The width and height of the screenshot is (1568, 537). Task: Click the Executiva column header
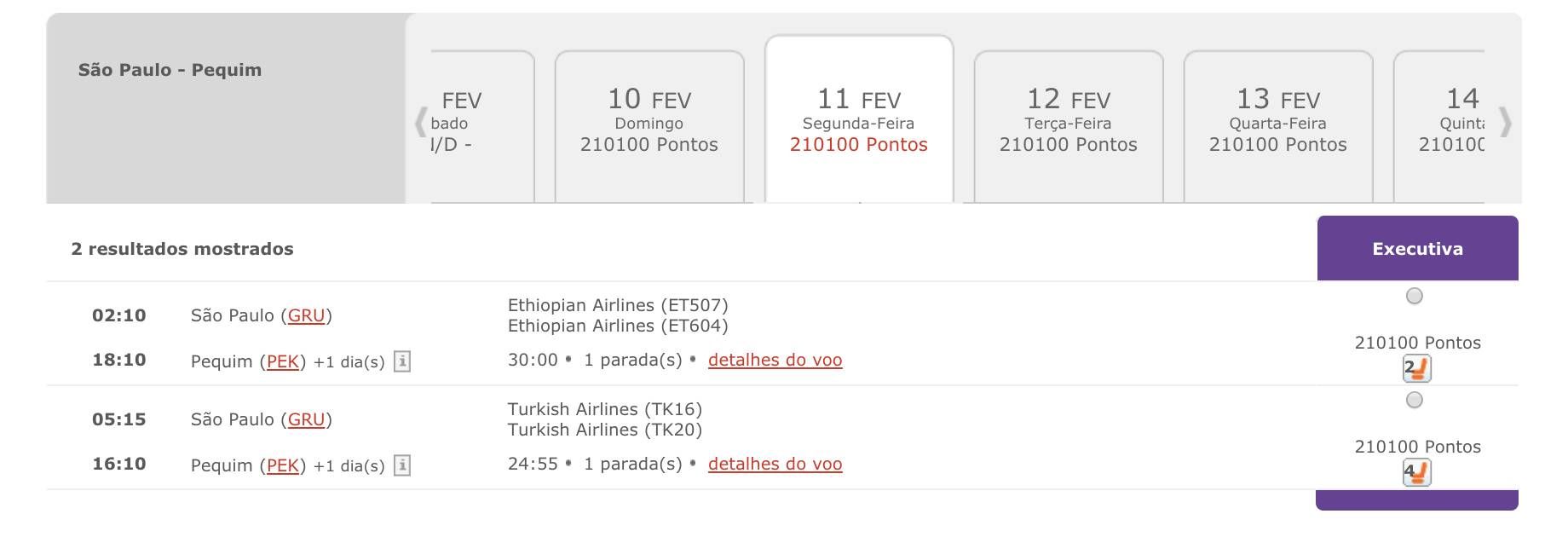pyautogui.click(x=1418, y=248)
